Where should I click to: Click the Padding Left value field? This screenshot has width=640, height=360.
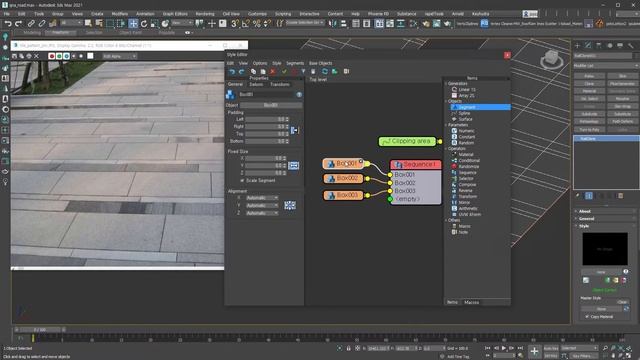click(265, 119)
